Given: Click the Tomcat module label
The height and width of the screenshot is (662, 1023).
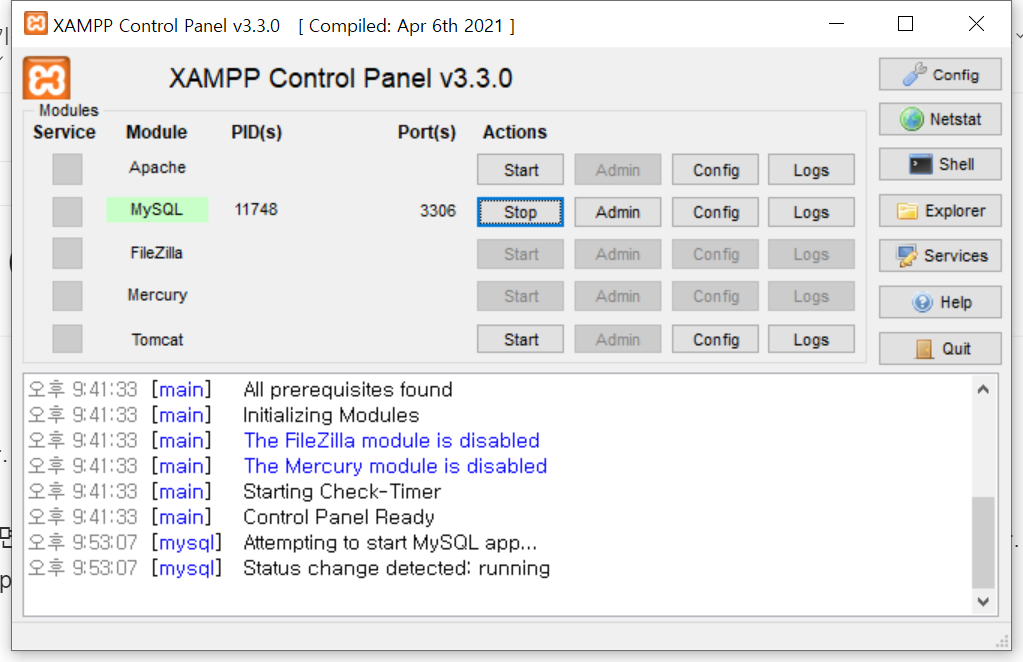Looking at the screenshot, I should (x=157, y=340).
